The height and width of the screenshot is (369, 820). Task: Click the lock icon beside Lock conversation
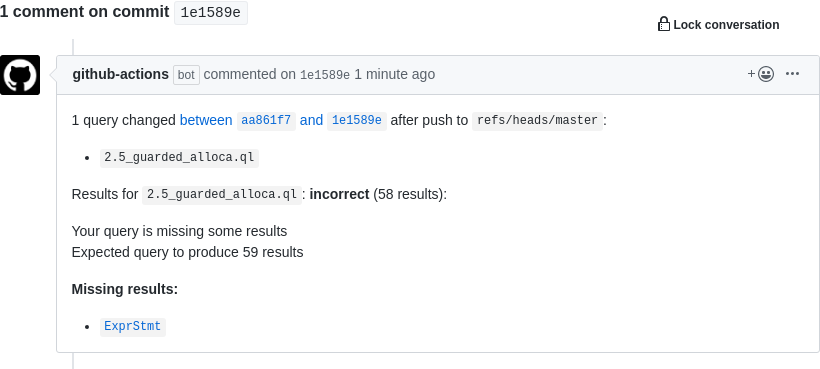(x=664, y=24)
